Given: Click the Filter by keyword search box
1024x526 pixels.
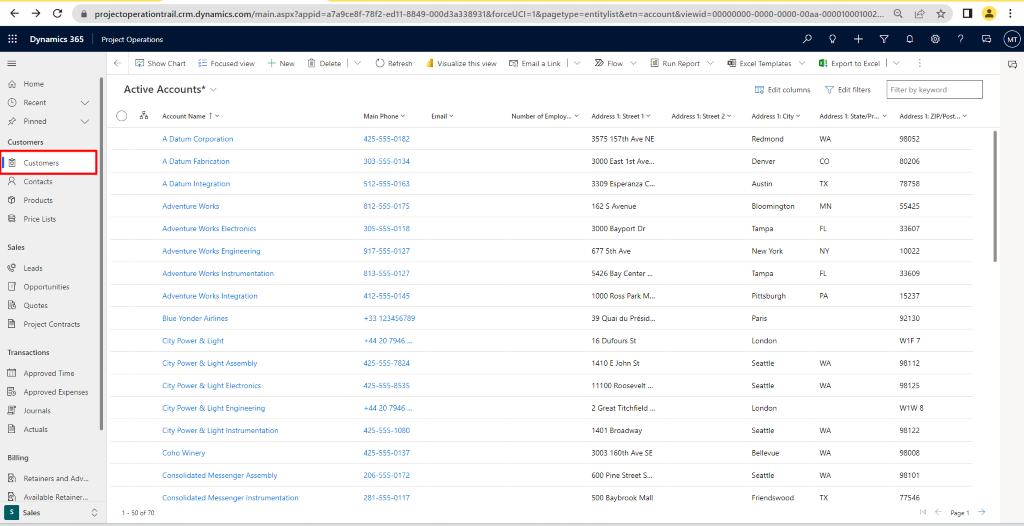Looking at the screenshot, I should [x=934, y=90].
